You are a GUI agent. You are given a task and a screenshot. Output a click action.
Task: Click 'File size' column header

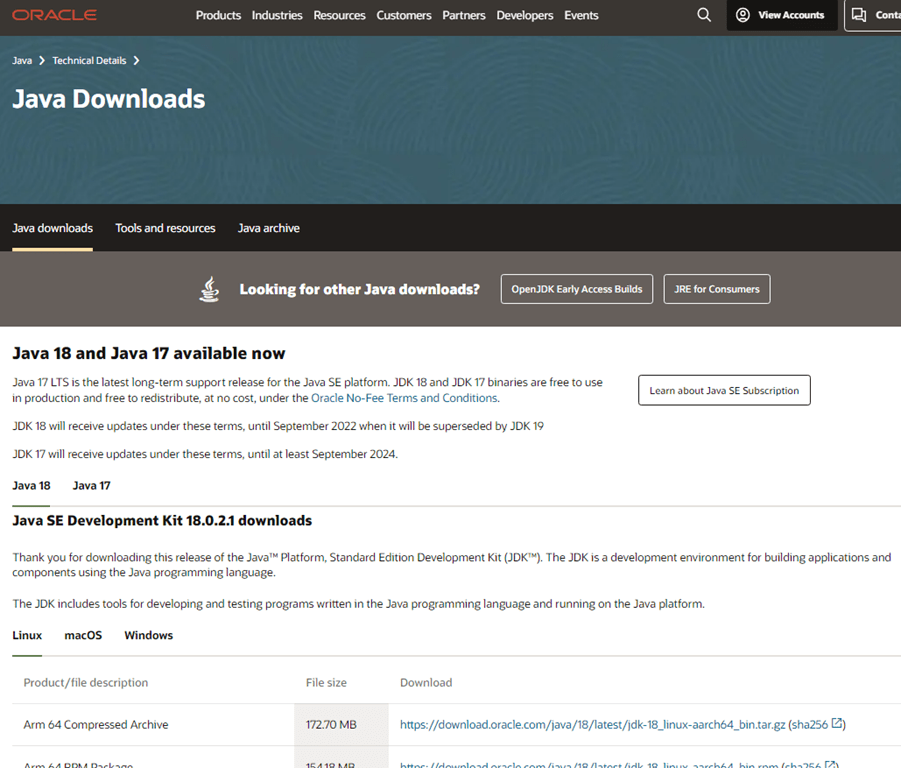[326, 682]
